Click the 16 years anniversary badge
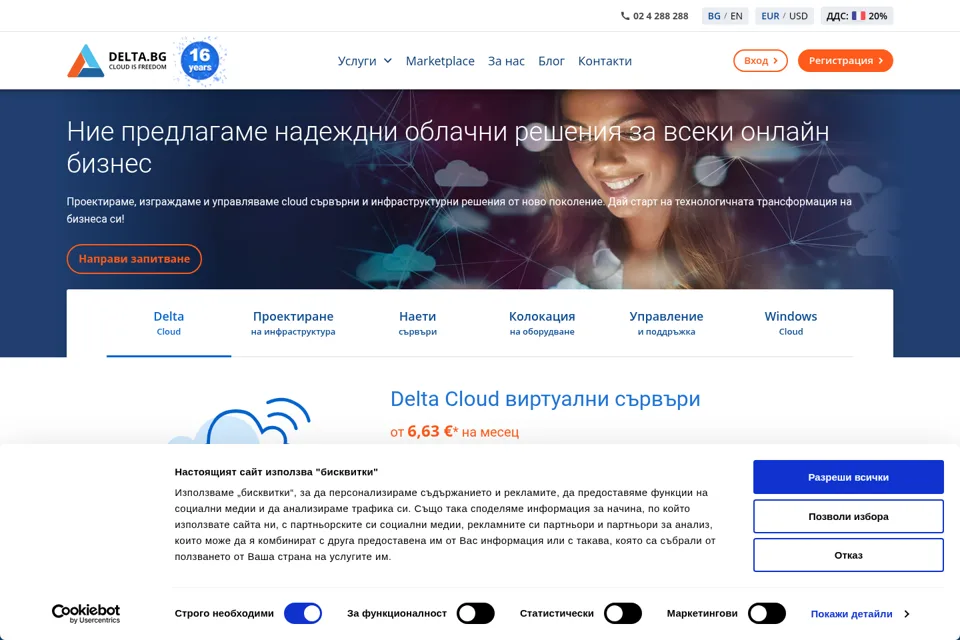Image resolution: width=960 pixels, height=640 pixels. click(200, 61)
